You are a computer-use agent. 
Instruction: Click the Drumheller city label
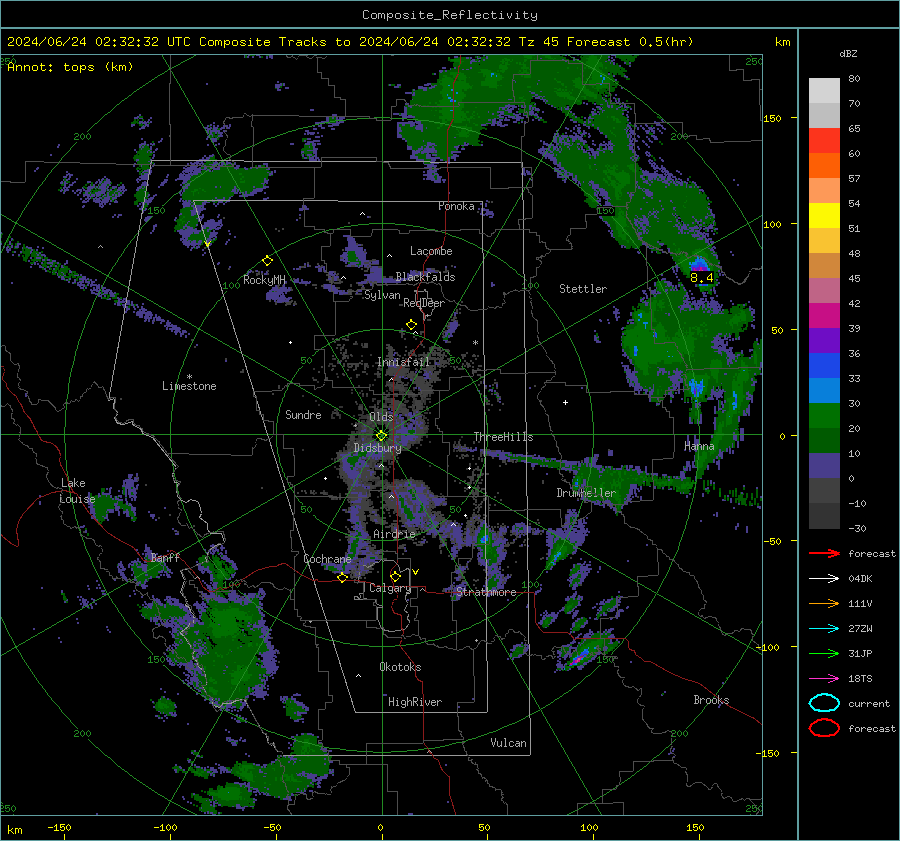(586, 493)
